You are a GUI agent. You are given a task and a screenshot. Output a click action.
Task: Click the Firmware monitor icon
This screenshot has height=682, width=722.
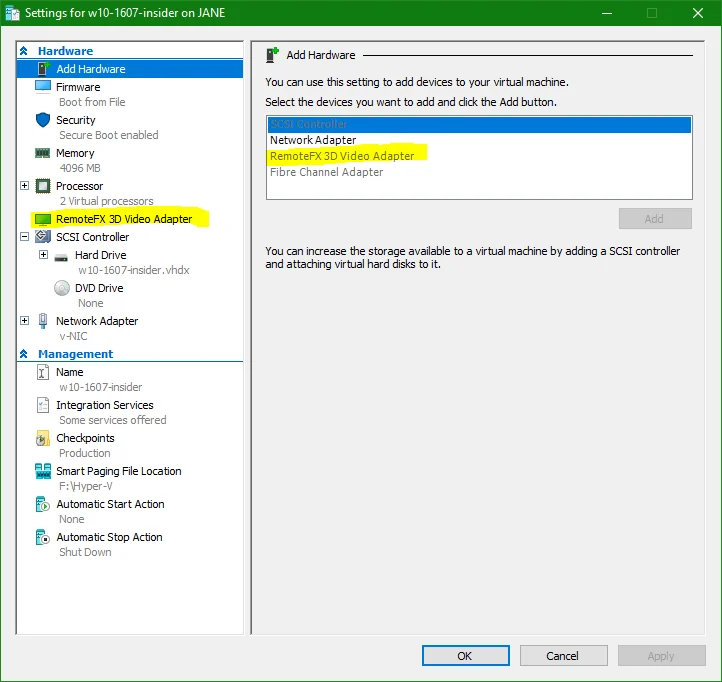[43, 87]
